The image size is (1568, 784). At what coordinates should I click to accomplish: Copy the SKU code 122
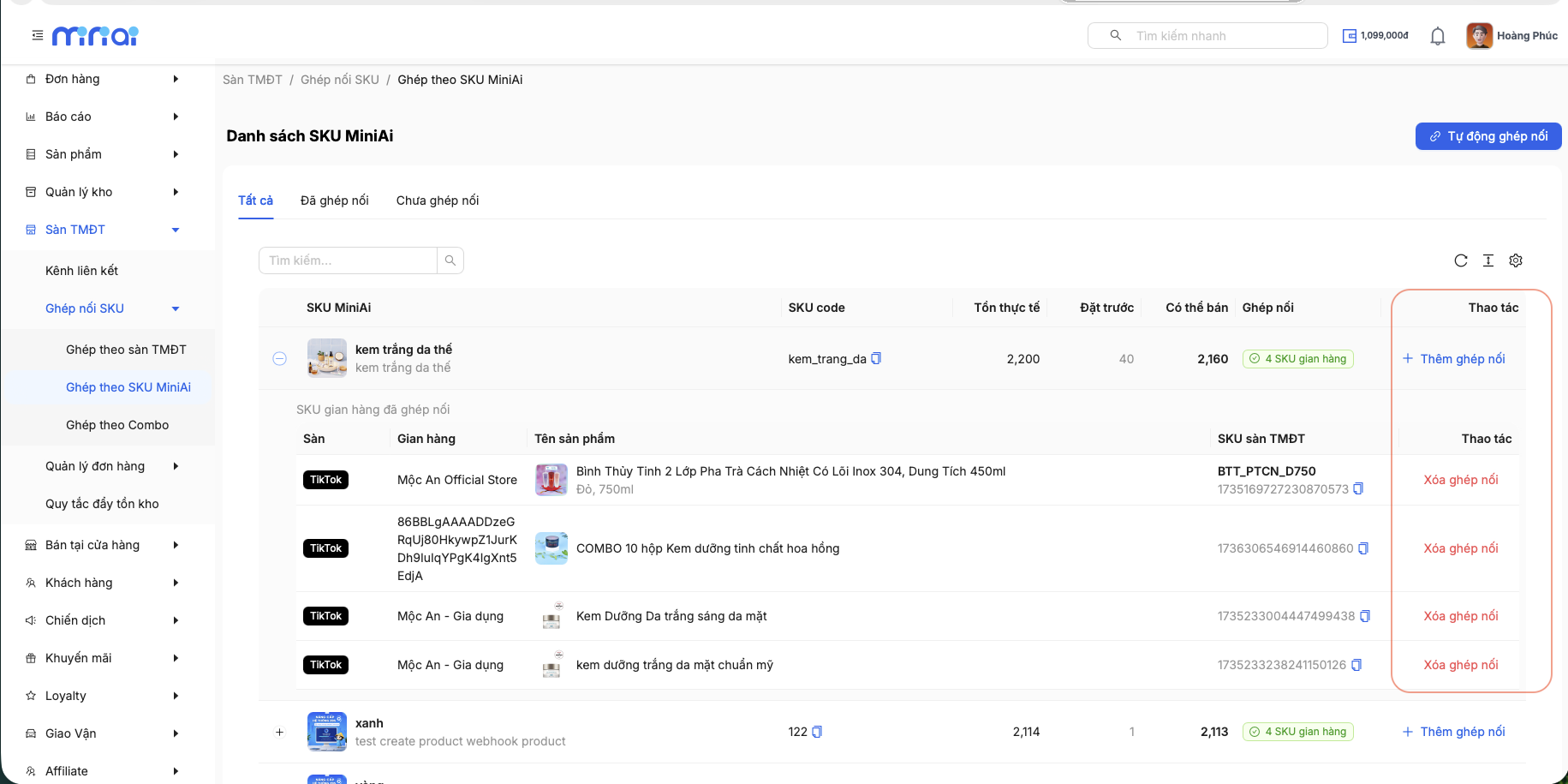[x=817, y=732]
